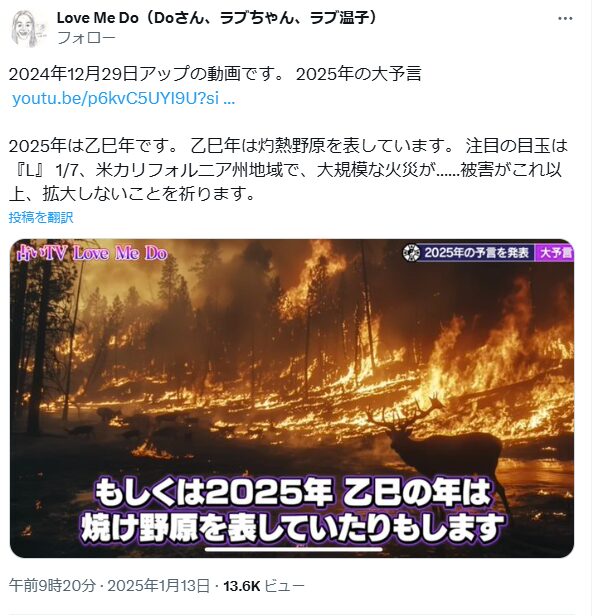This screenshot has height=616, width=595.
Task: Play the forest fire video thumbnail
Action: [x=292, y=398]
